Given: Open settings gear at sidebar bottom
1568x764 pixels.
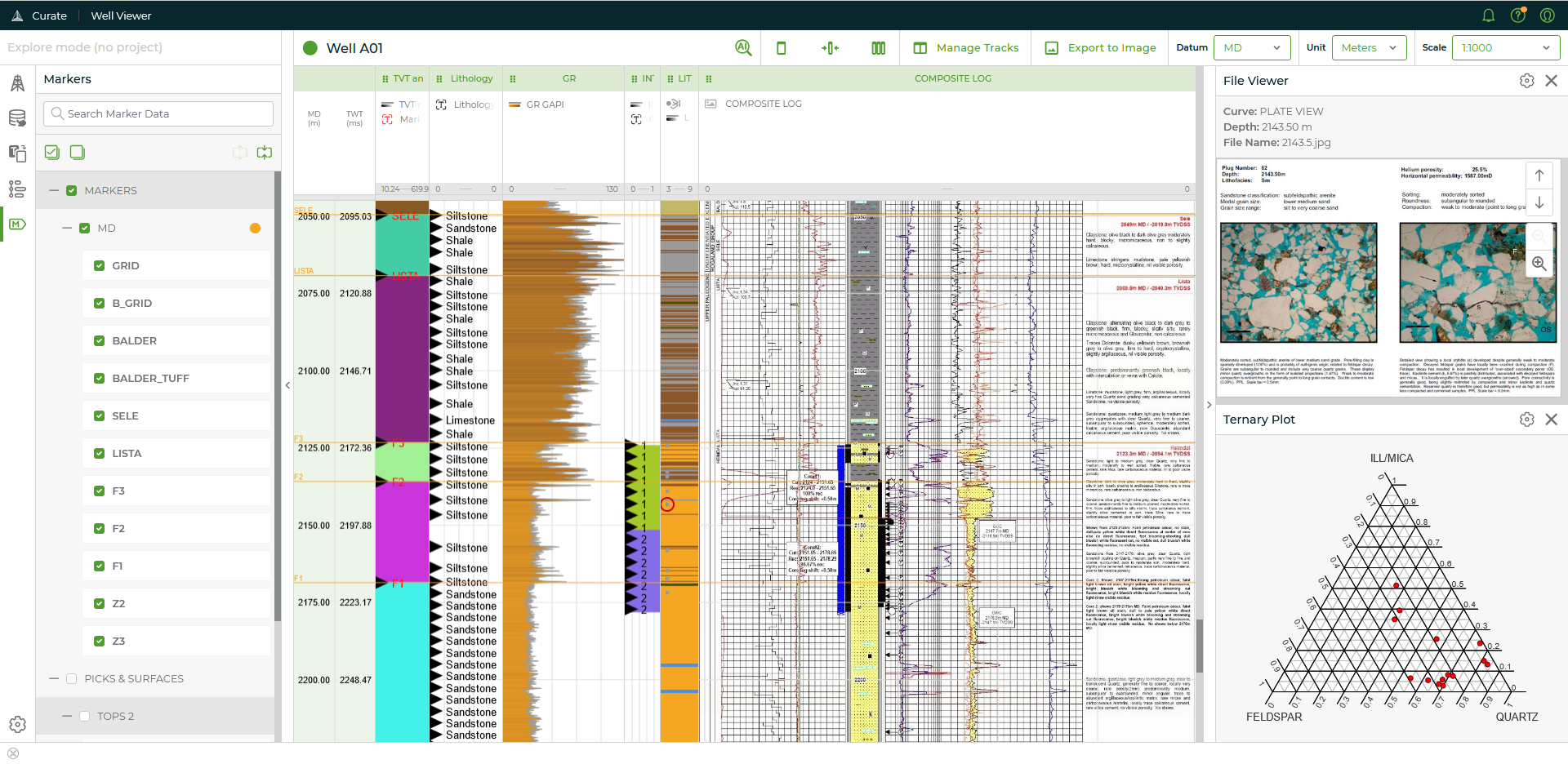Looking at the screenshot, I should [x=17, y=724].
